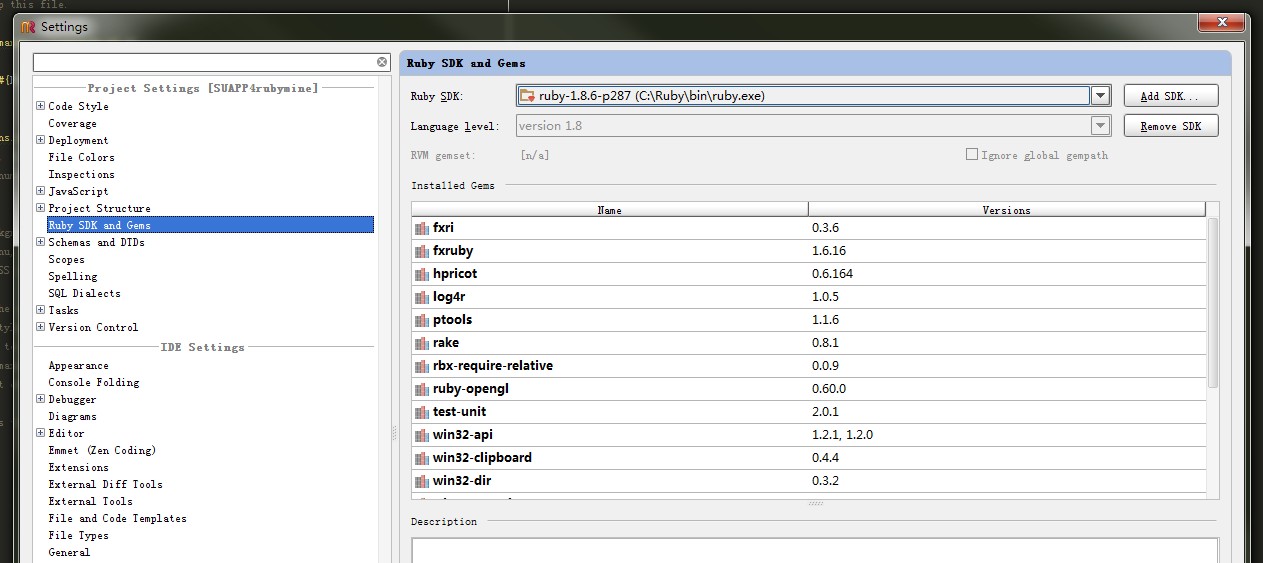Click the hpricot gem icon
The image size is (1263, 563).
(421, 274)
